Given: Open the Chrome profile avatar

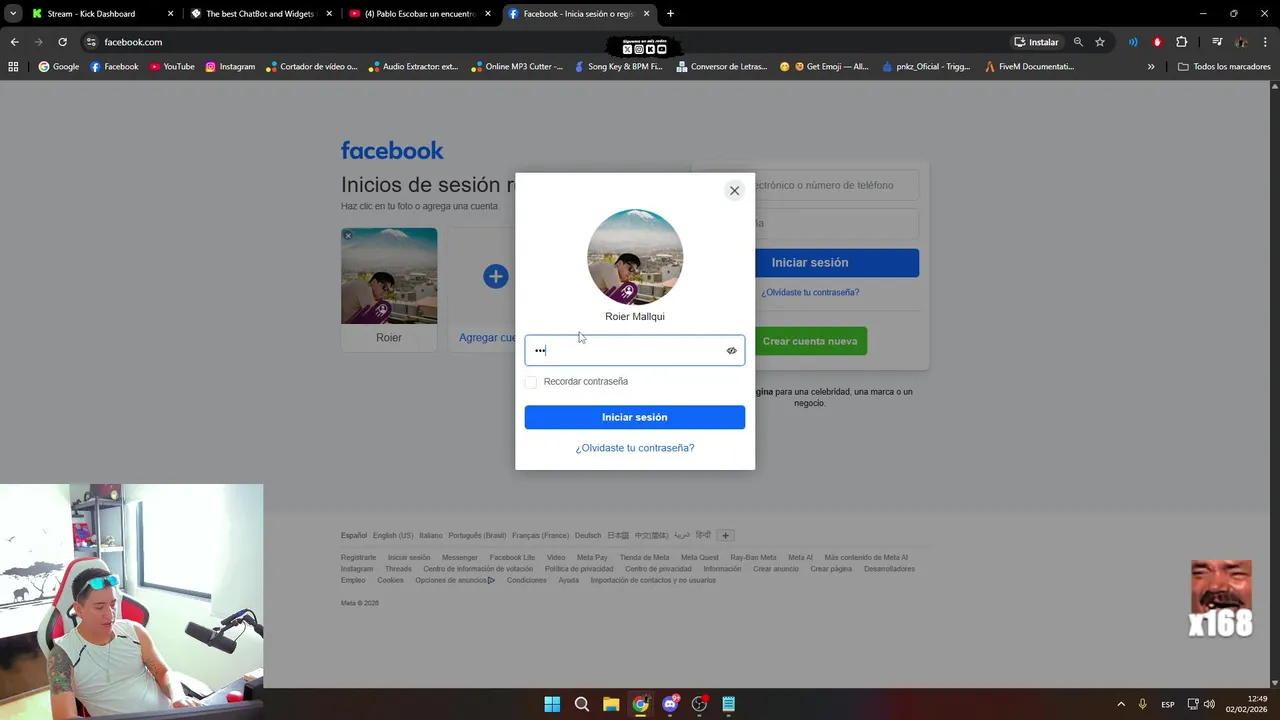Looking at the screenshot, I should pos(1241,42).
